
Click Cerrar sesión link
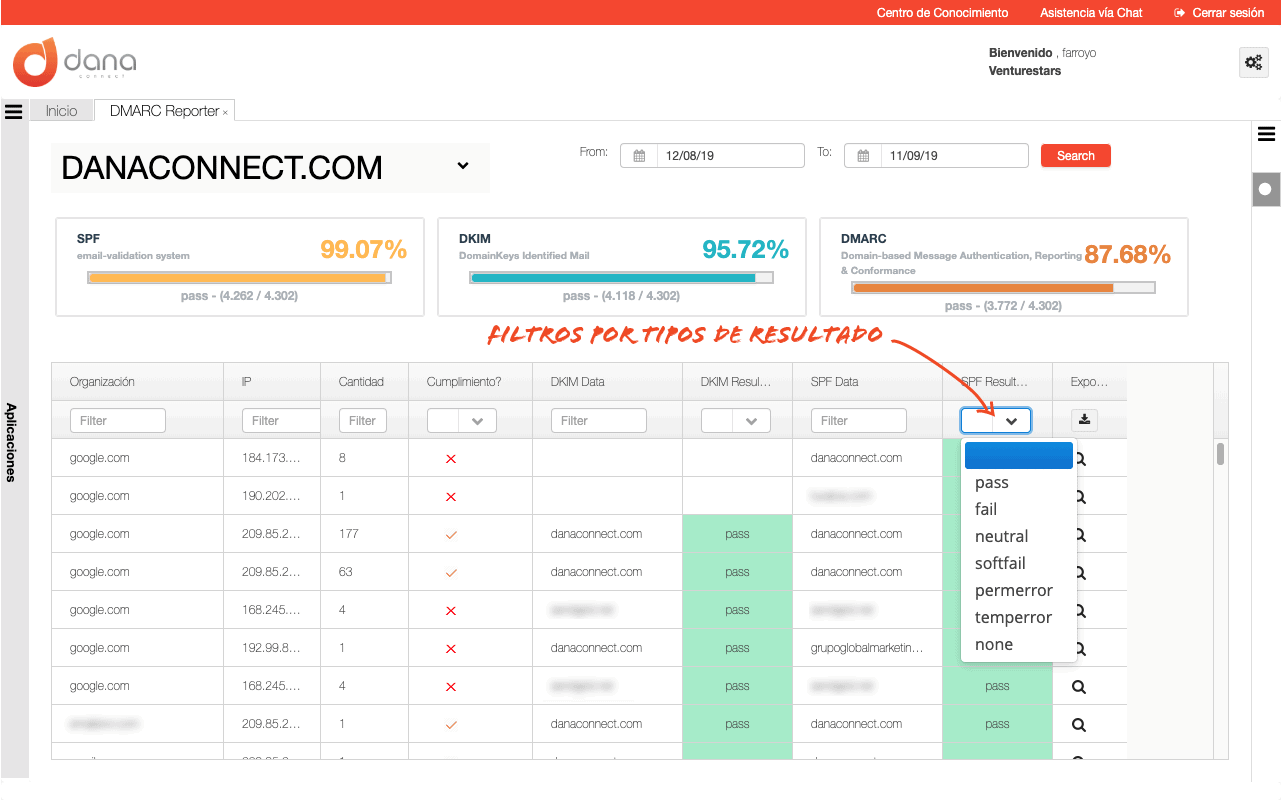1229,13
